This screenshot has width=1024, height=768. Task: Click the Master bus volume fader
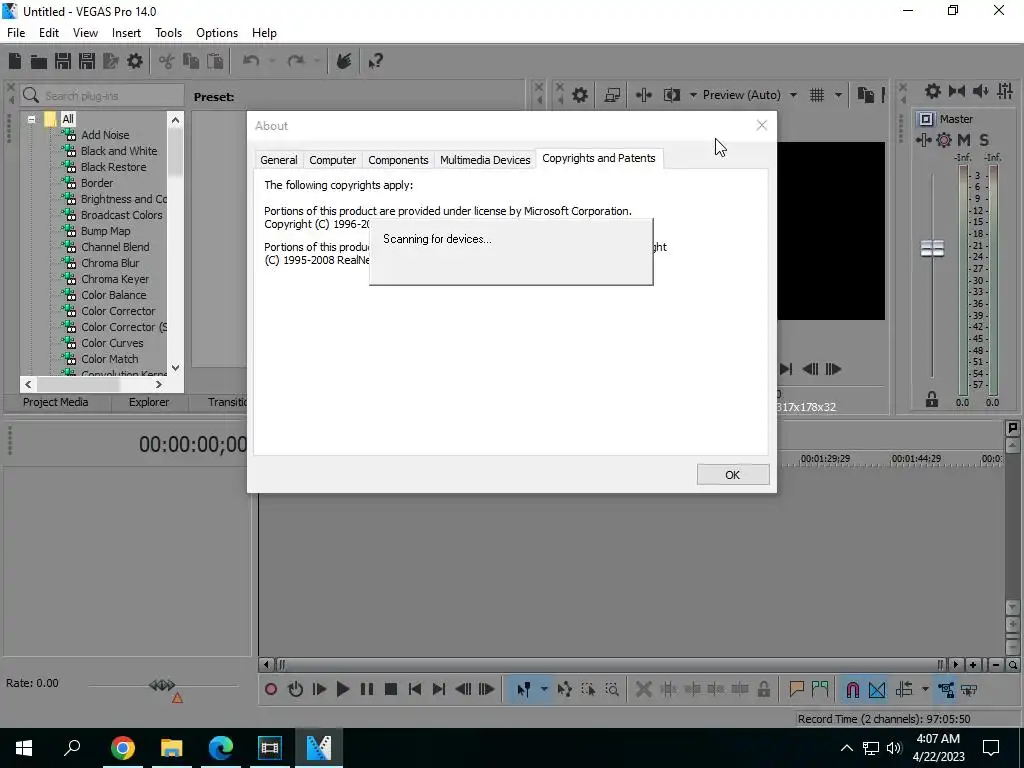tap(932, 248)
